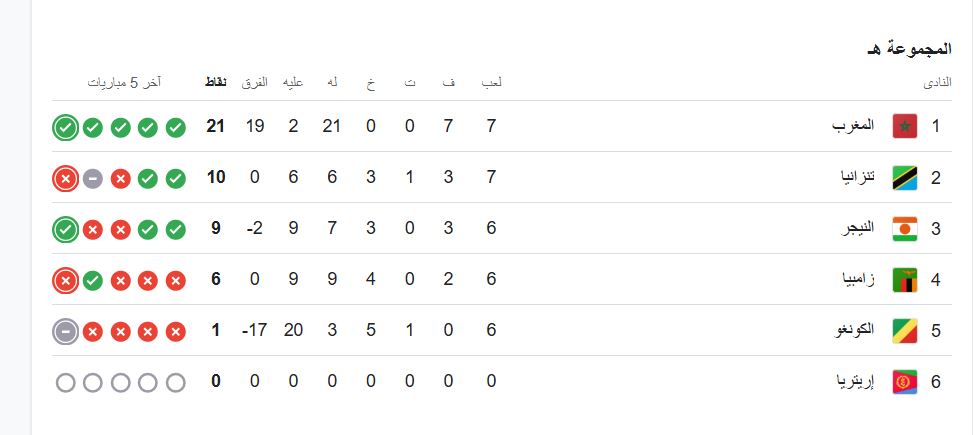Click Morocco's most recent match win icon
Screen dimensions: 973x435
coord(65,127)
